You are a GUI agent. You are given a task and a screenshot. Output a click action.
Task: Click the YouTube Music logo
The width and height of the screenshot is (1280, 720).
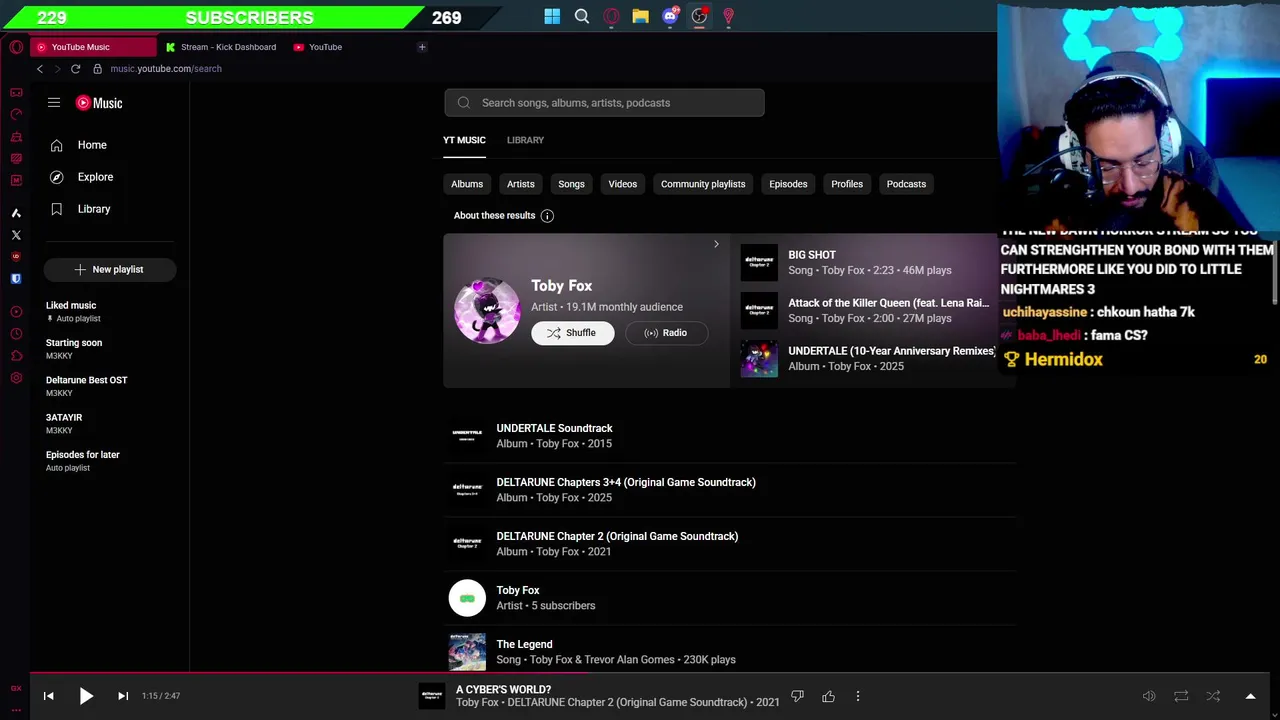(99, 103)
